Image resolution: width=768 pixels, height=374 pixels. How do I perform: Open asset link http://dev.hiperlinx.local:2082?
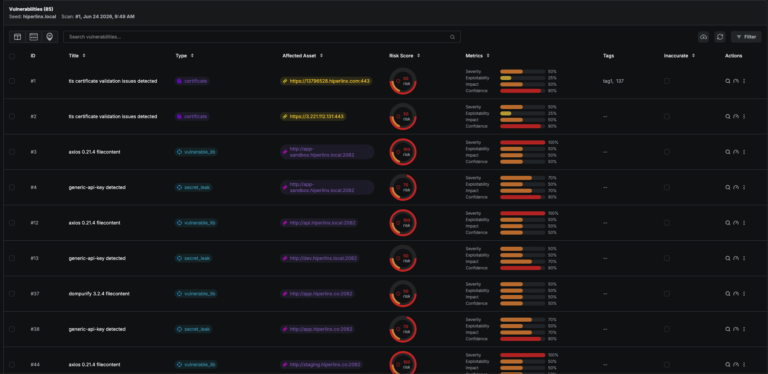click(320, 258)
